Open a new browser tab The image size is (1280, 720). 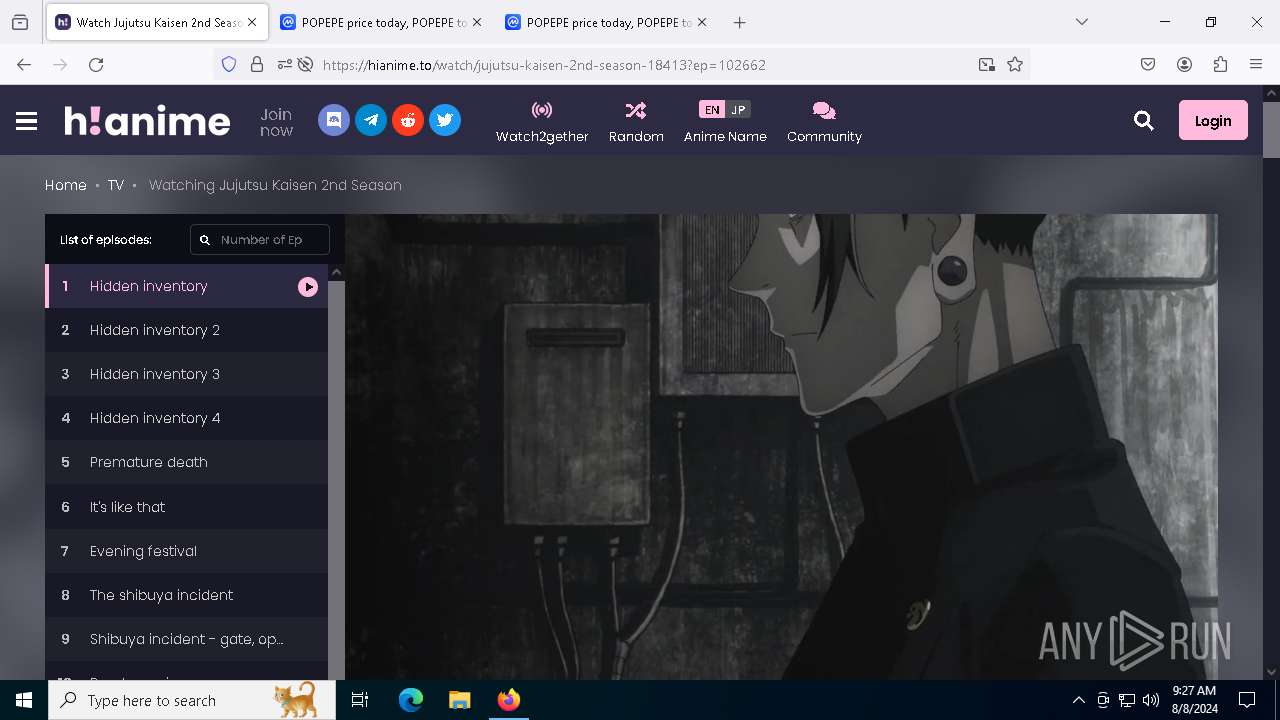point(739,22)
